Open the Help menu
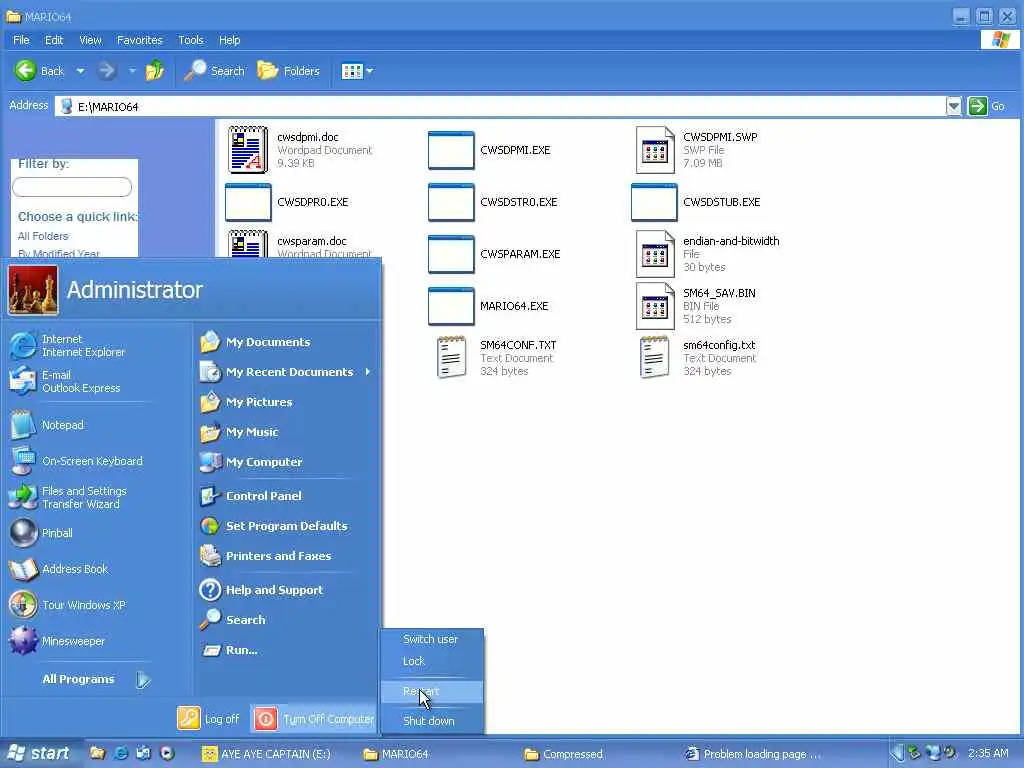This screenshot has height=768, width=1024. click(229, 40)
